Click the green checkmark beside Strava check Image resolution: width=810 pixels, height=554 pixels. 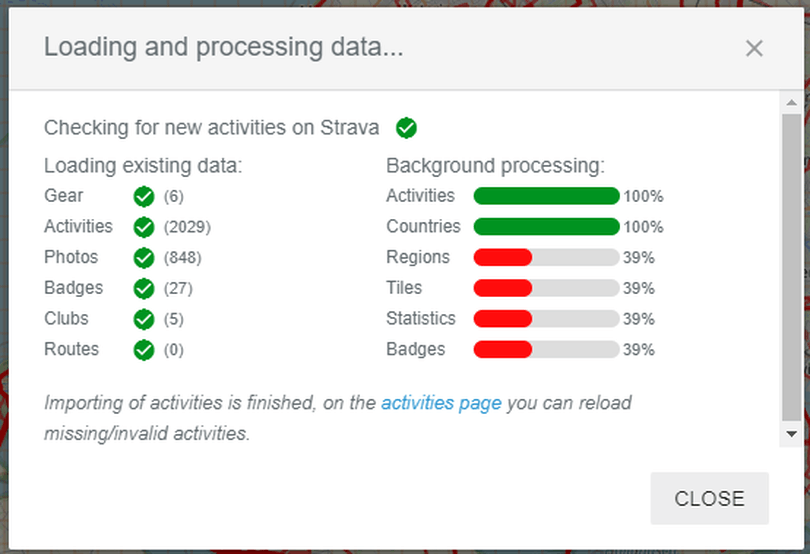(x=406, y=128)
